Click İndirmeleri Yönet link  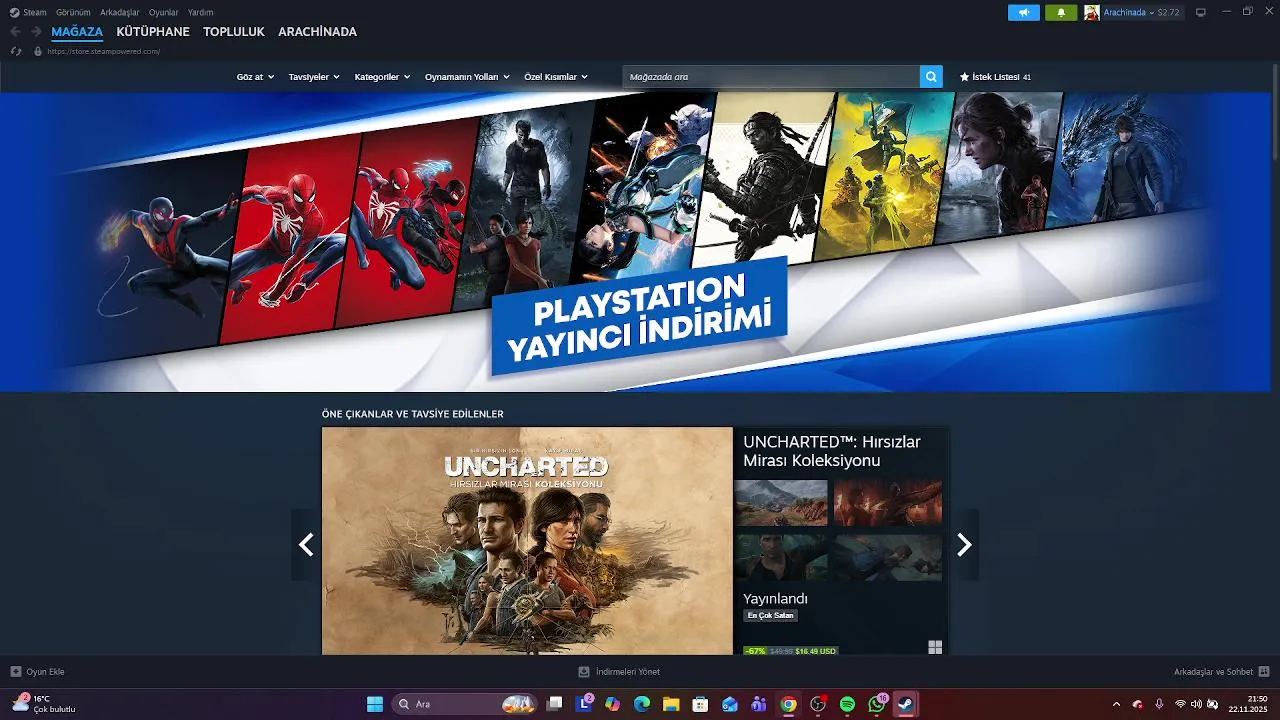pyautogui.click(x=619, y=672)
